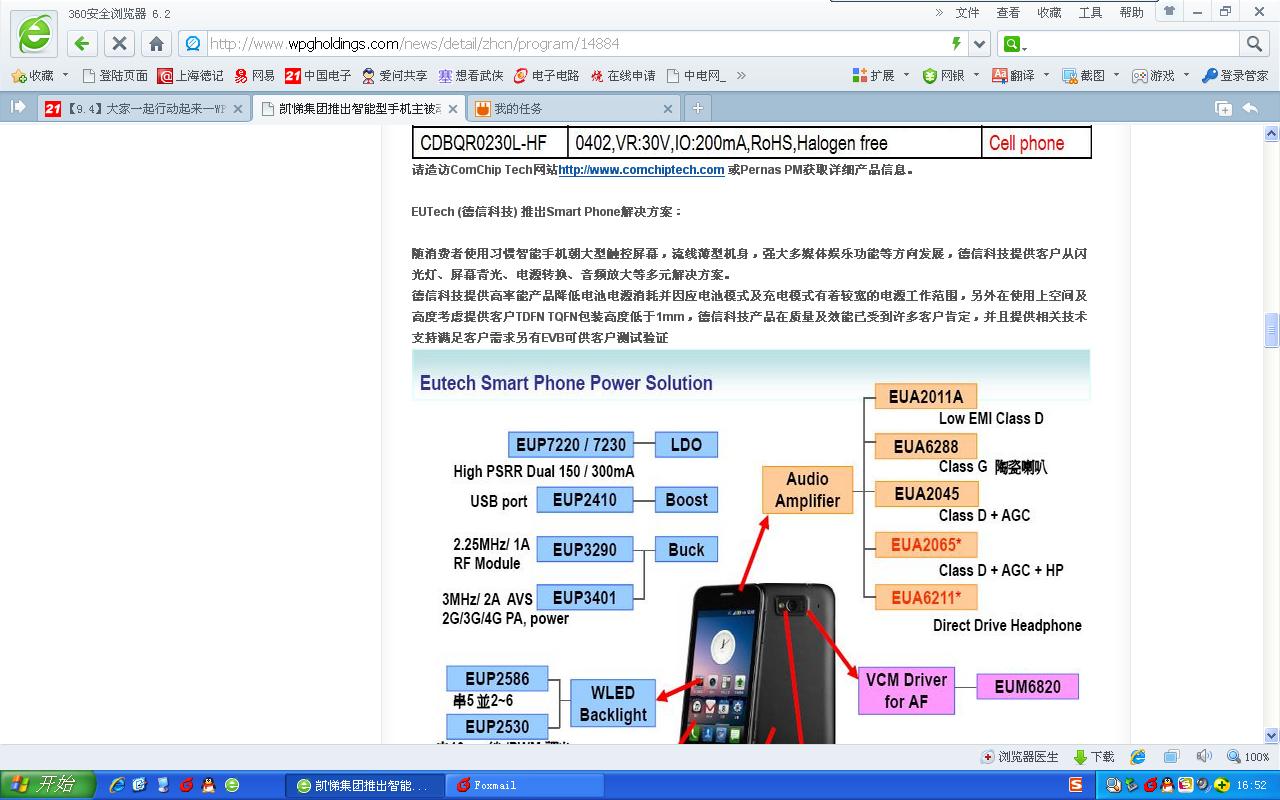This screenshot has height=800, width=1280.
Task: Open the address bar history dropdown
Action: pos(980,43)
